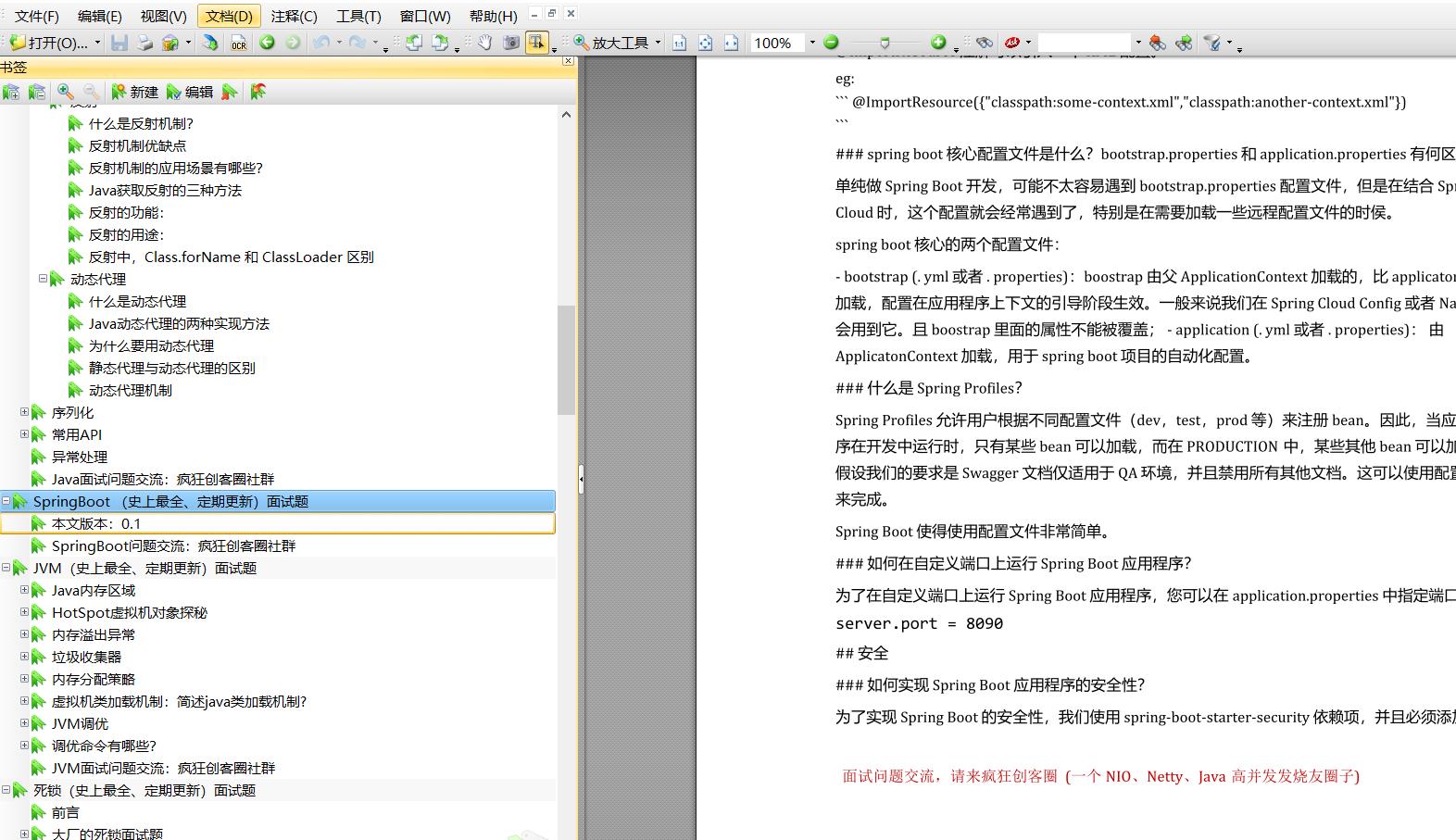Open the 工具(T) menu

point(358,16)
